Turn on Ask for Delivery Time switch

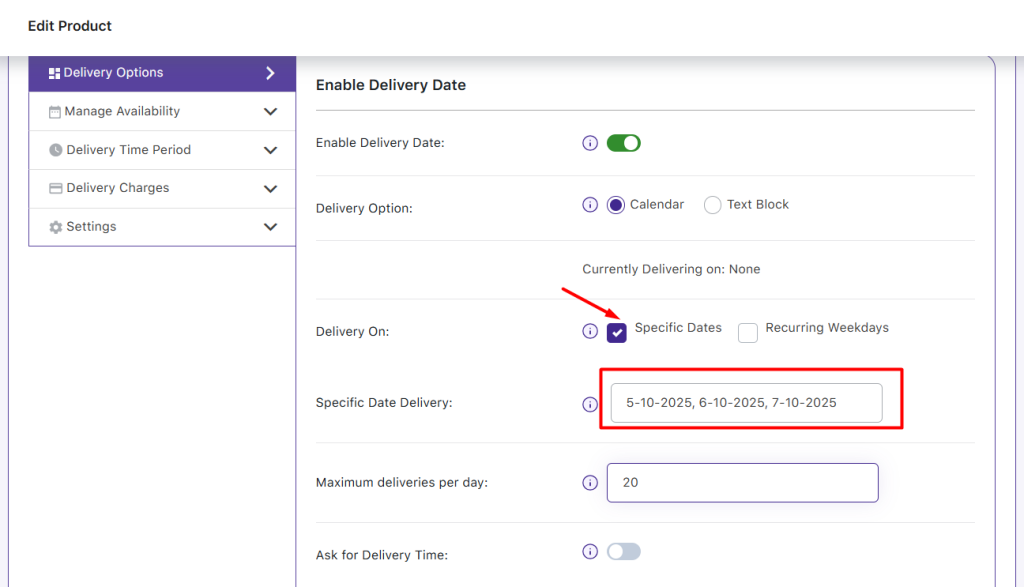[x=624, y=552]
